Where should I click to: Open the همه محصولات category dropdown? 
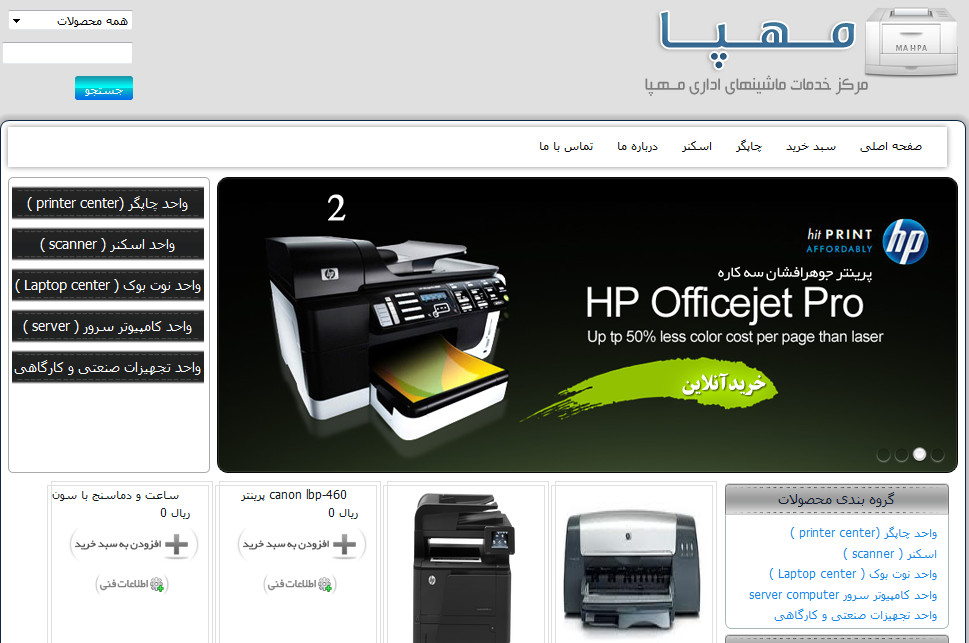70,20
